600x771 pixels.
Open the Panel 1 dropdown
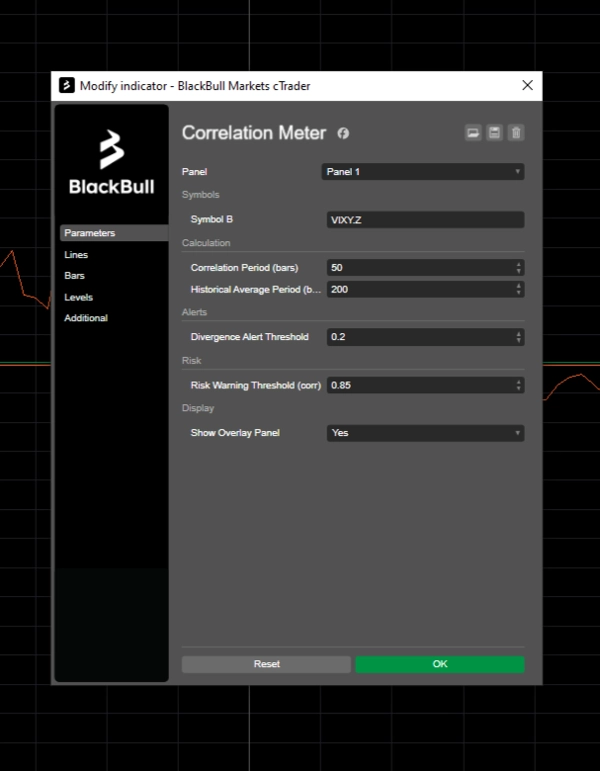click(423, 172)
